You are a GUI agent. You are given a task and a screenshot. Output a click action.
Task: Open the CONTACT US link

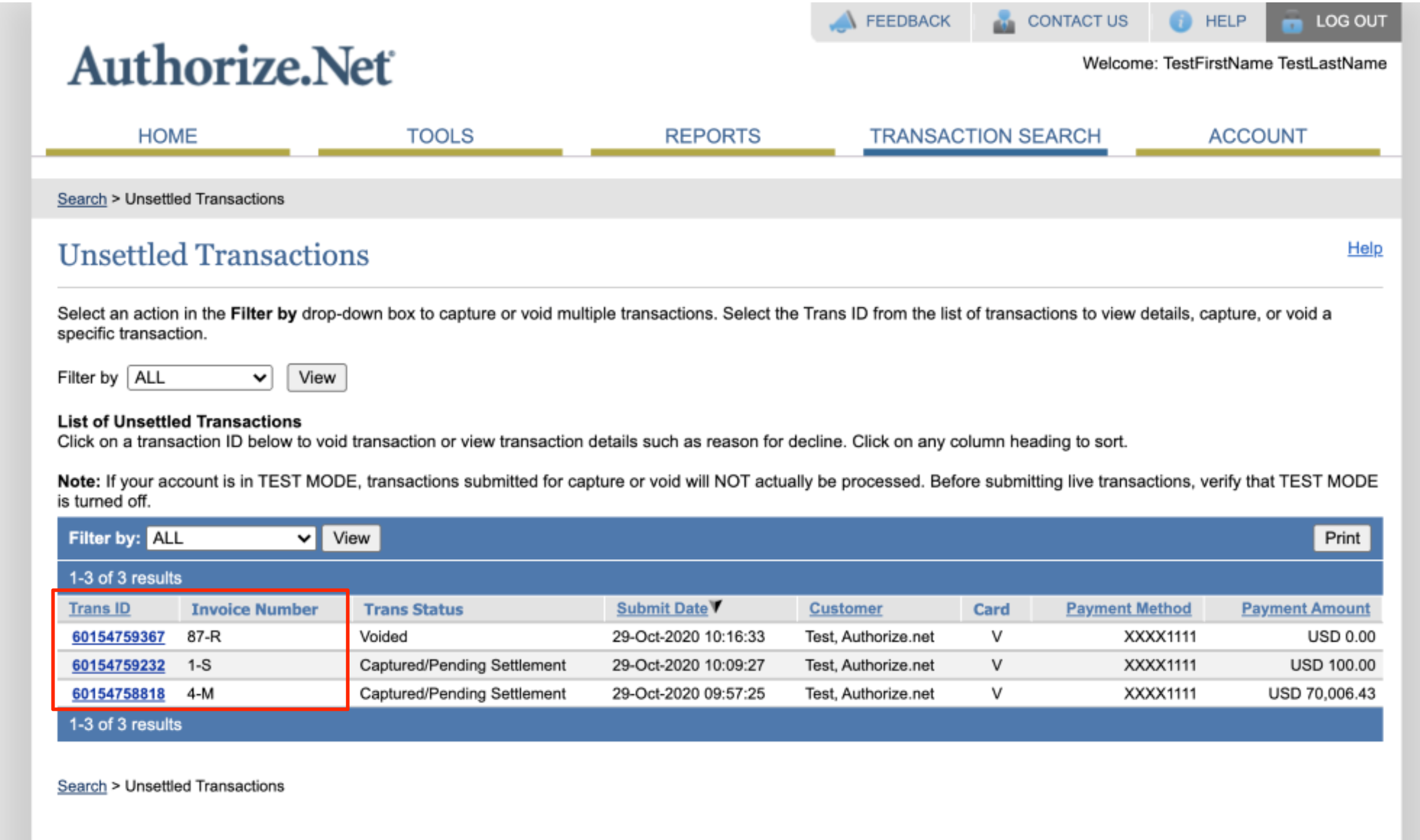(1077, 21)
